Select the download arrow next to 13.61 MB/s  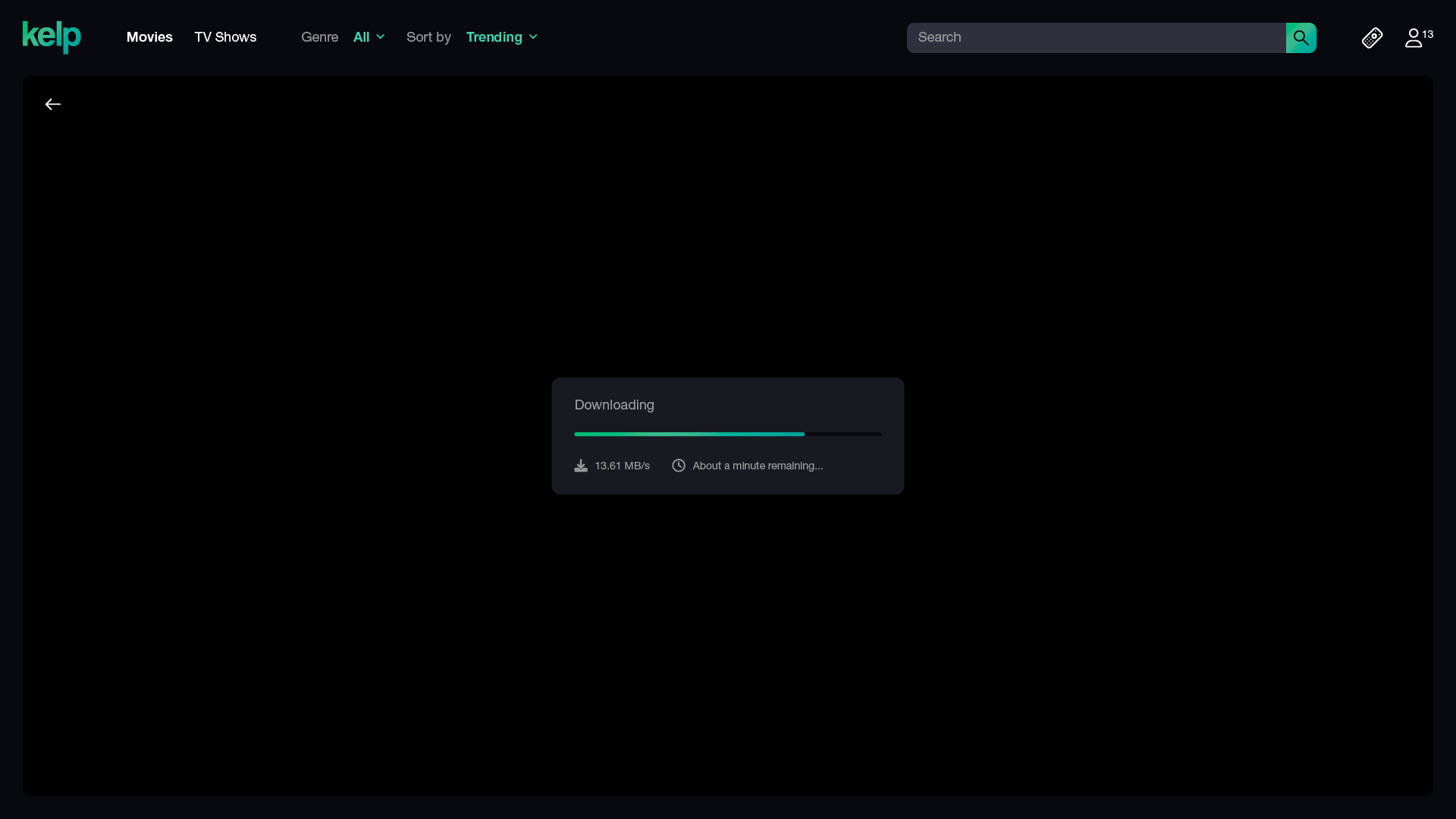coord(580,465)
